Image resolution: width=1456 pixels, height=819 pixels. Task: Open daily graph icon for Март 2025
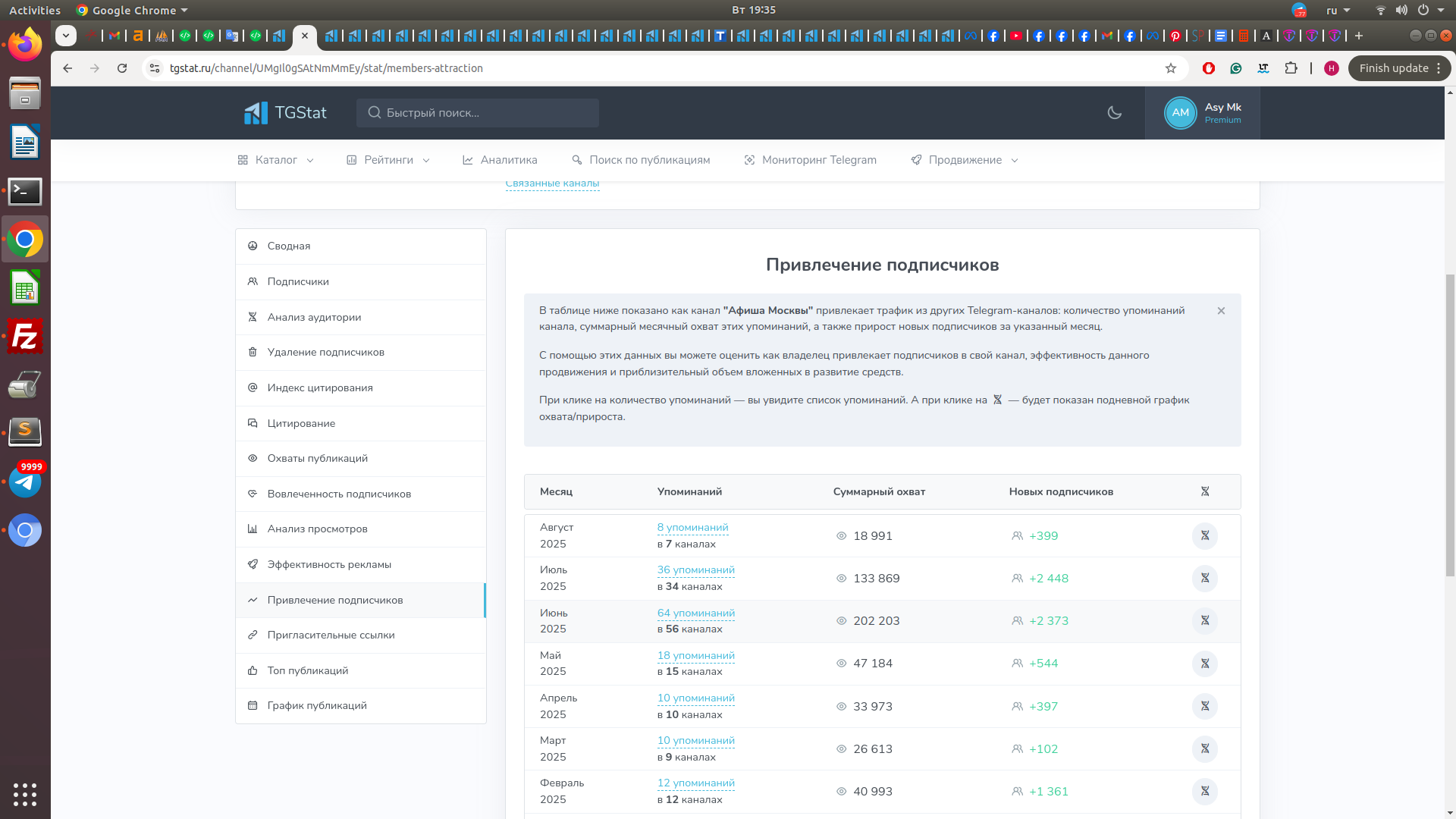(x=1204, y=749)
